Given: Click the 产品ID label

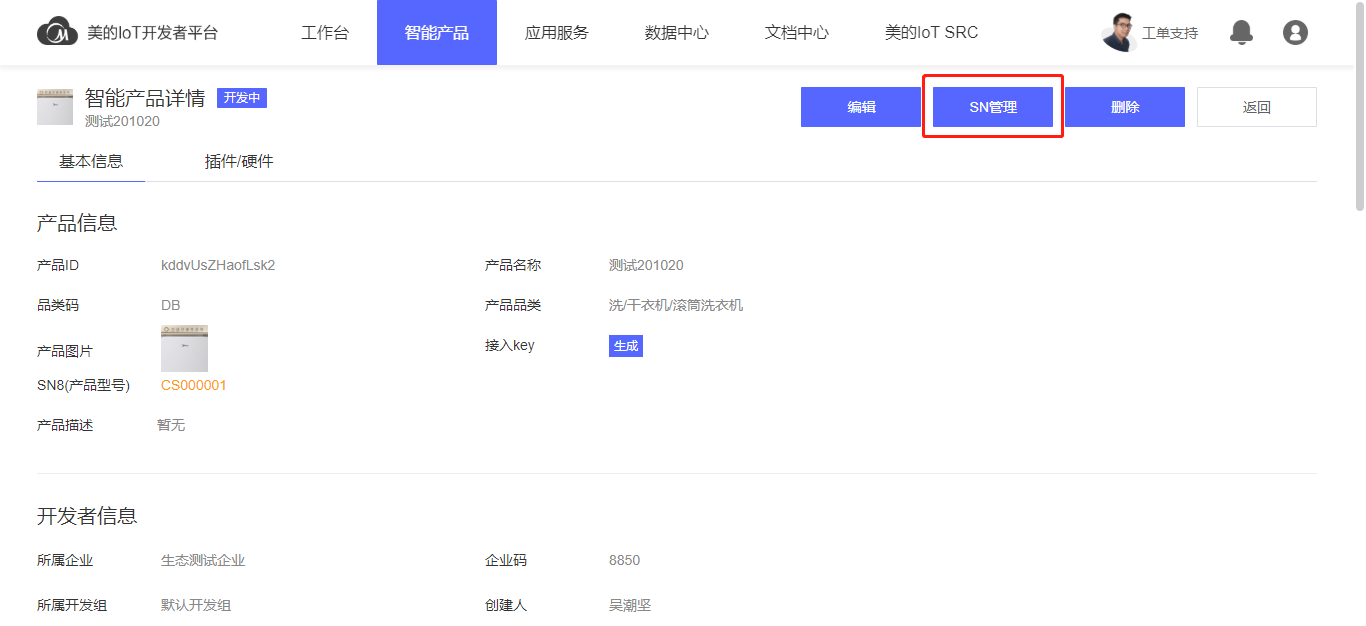Looking at the screenshot, I should click(58, 265).
